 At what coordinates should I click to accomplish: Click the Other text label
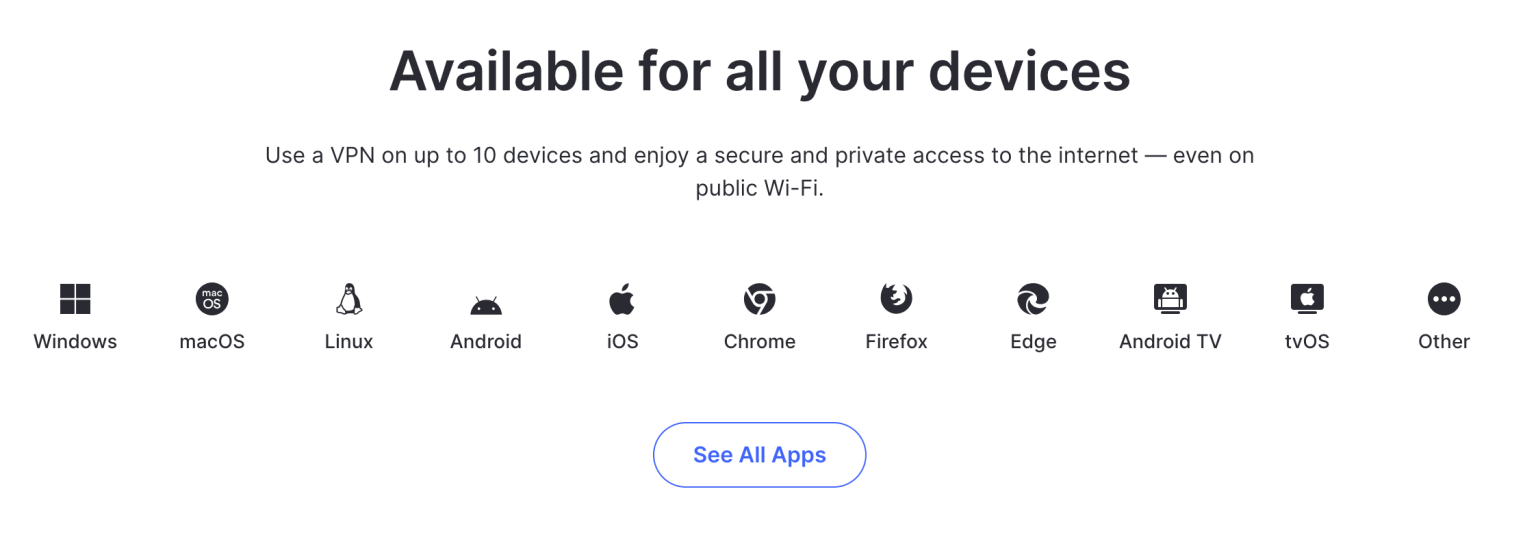1444,342
